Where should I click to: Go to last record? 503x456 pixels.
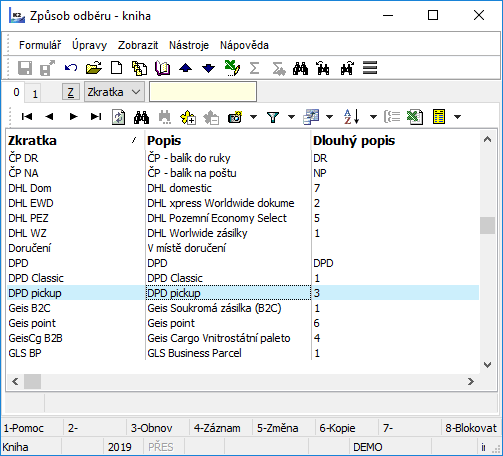coord(96,117)
